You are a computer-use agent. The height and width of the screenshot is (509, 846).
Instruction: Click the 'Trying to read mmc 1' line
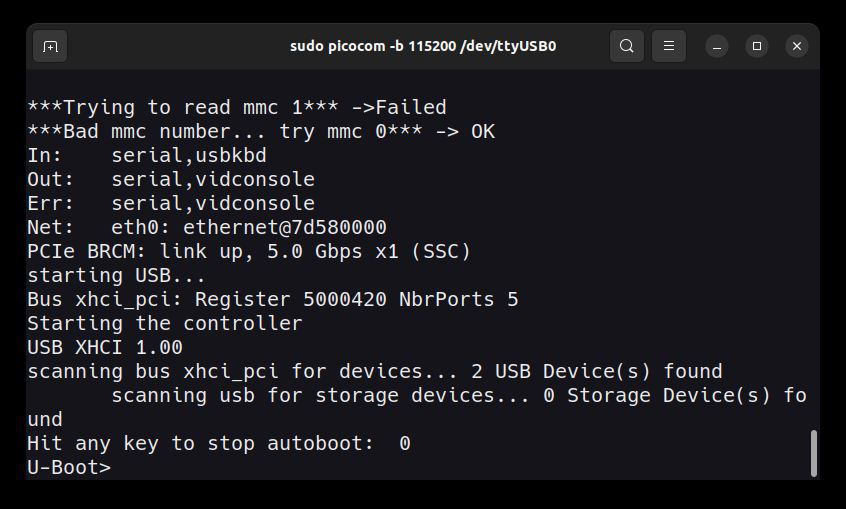pos(236,107)
